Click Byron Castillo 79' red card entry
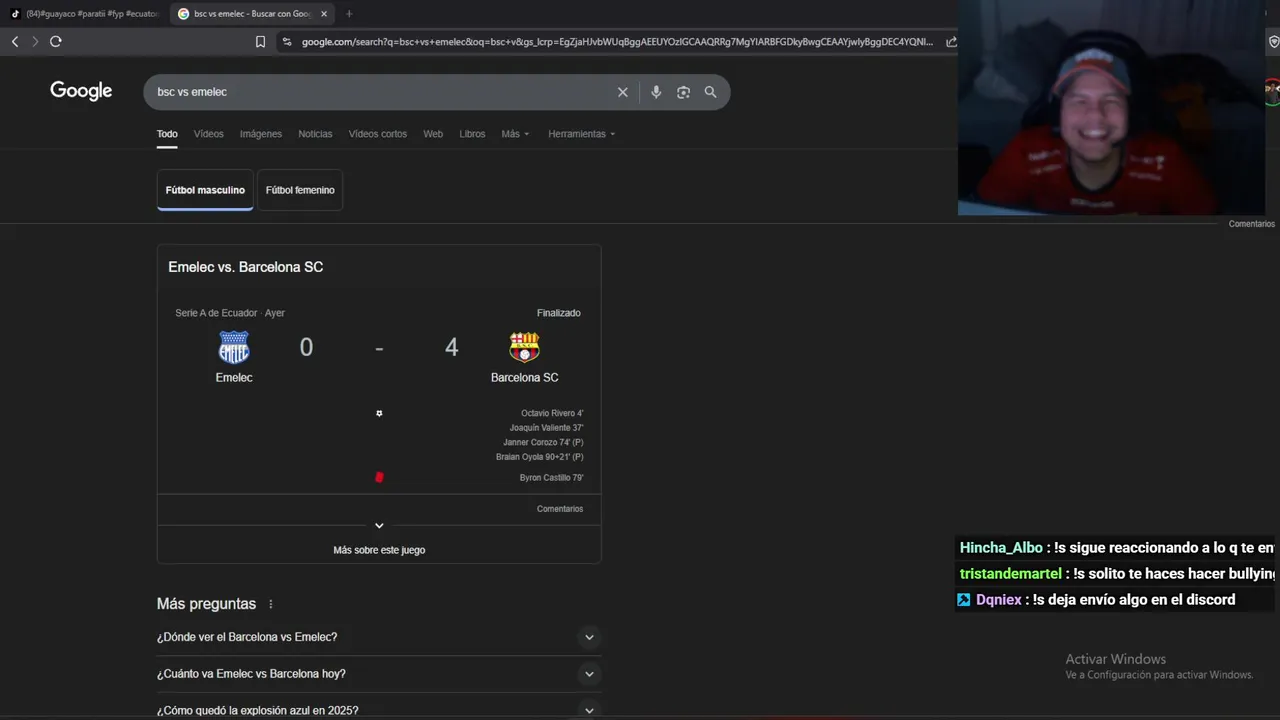 [552, 478]
